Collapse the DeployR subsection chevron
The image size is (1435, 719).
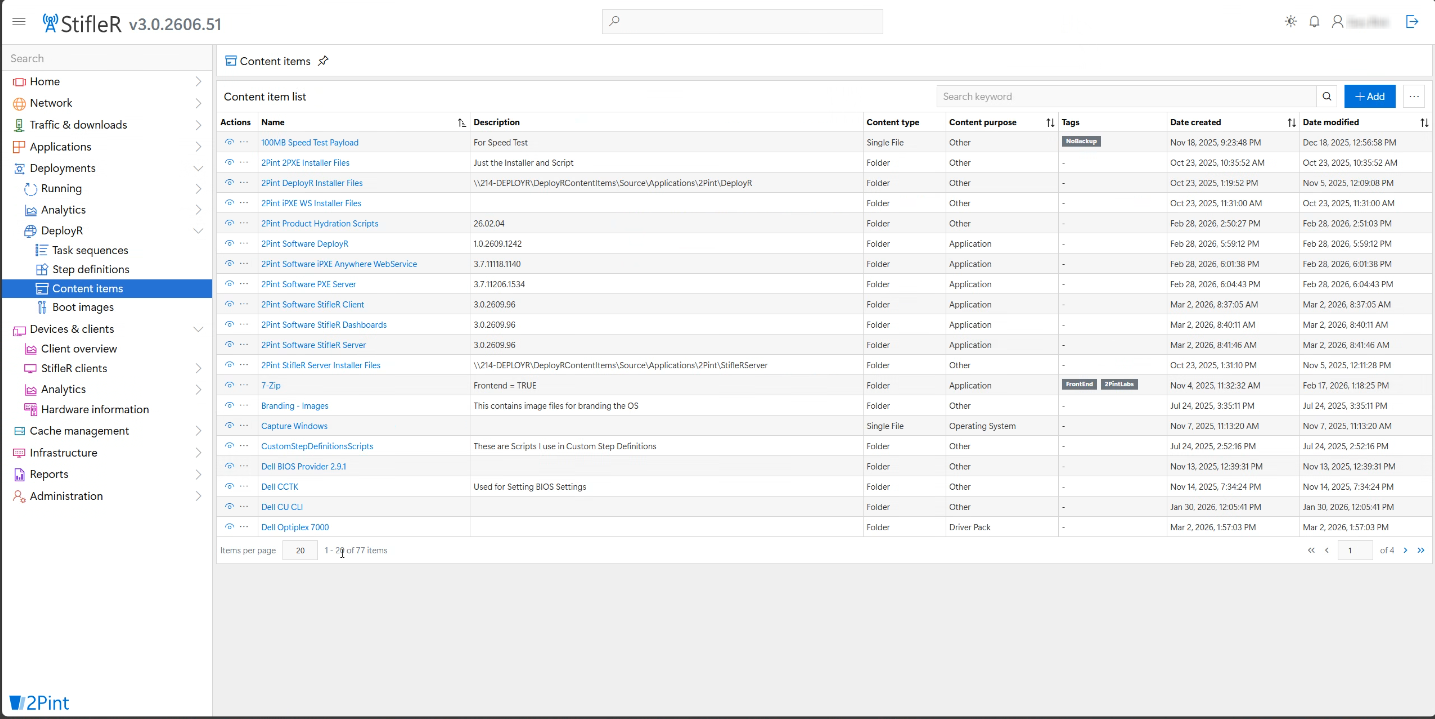click(x=198, y=231)
